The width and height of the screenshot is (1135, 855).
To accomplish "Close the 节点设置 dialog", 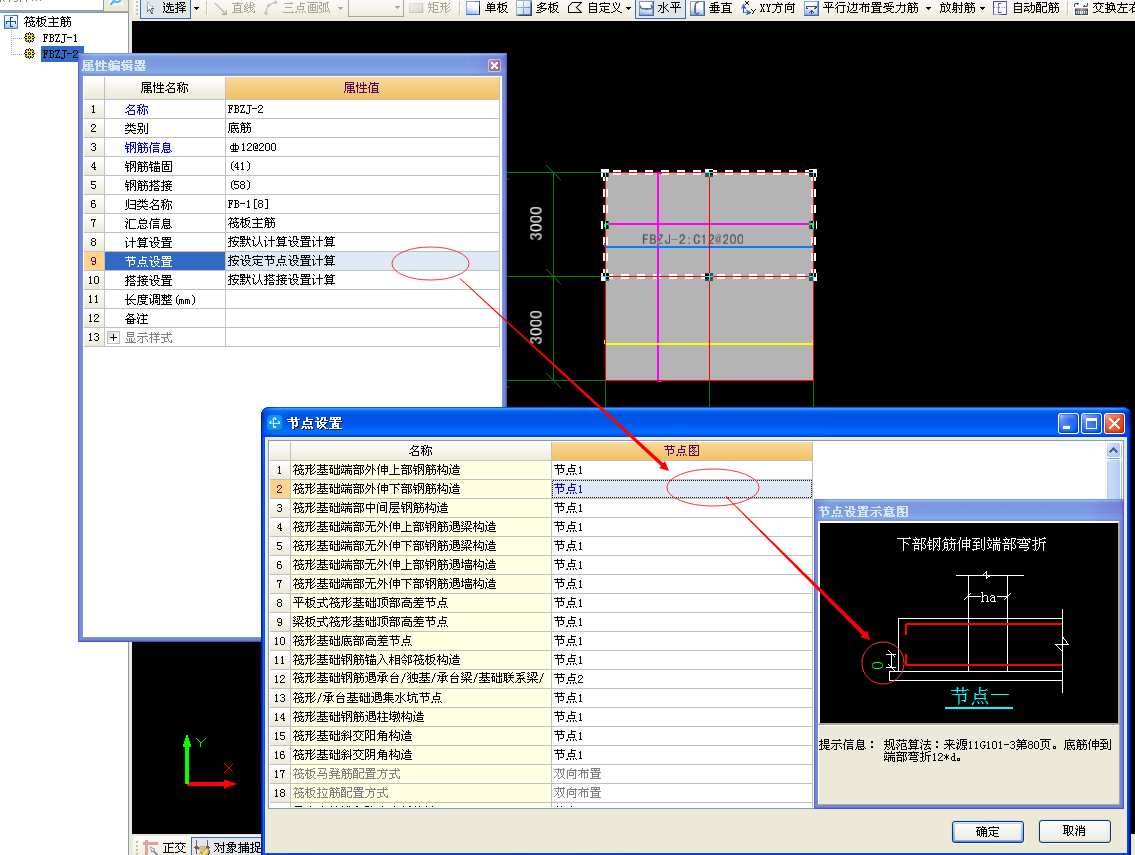I will (x=1114, y=424).
